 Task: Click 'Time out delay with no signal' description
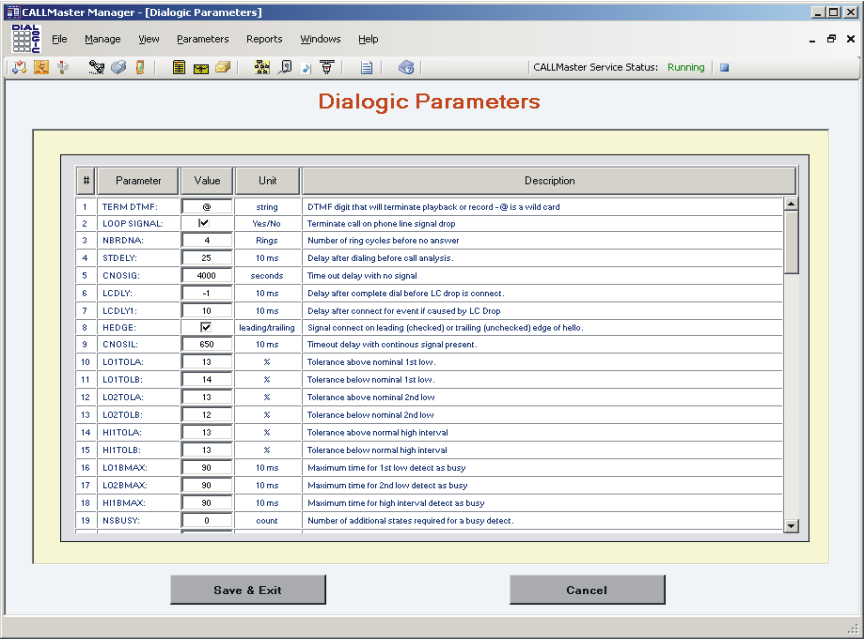click(362, 275)
